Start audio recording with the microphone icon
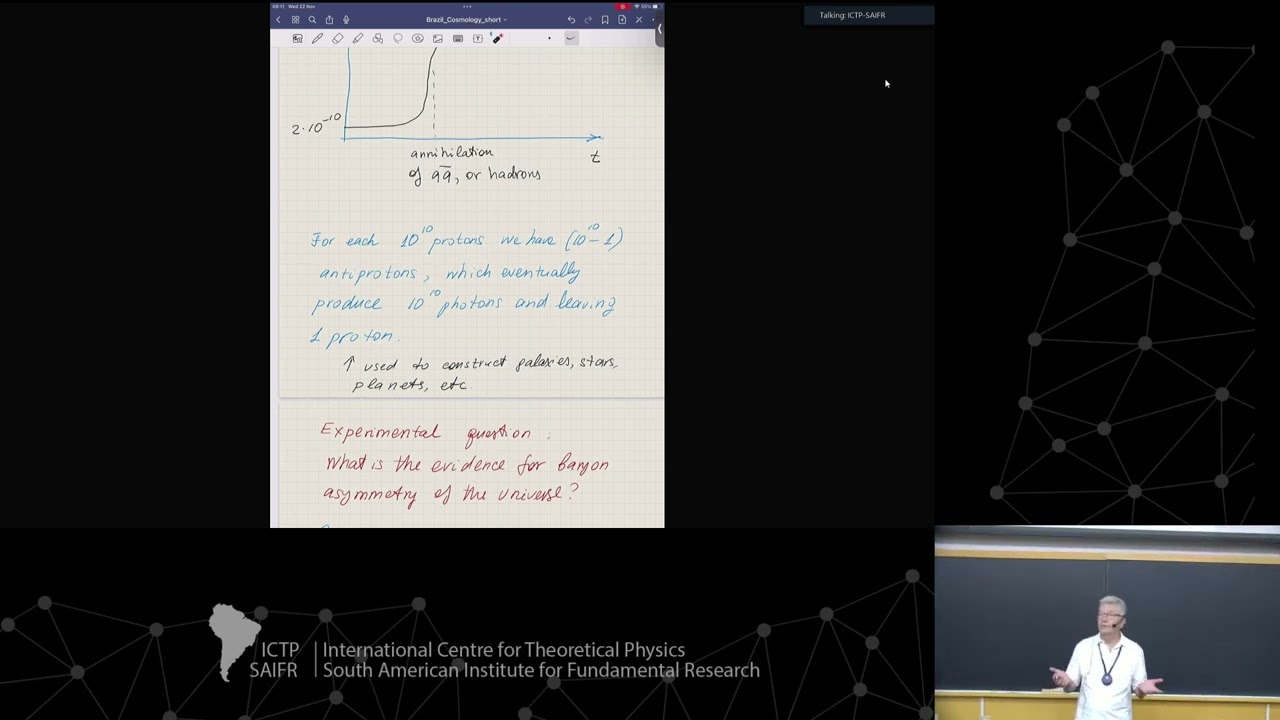The width and height of the screenshot is (1280, 720). [x=346, y=20]
